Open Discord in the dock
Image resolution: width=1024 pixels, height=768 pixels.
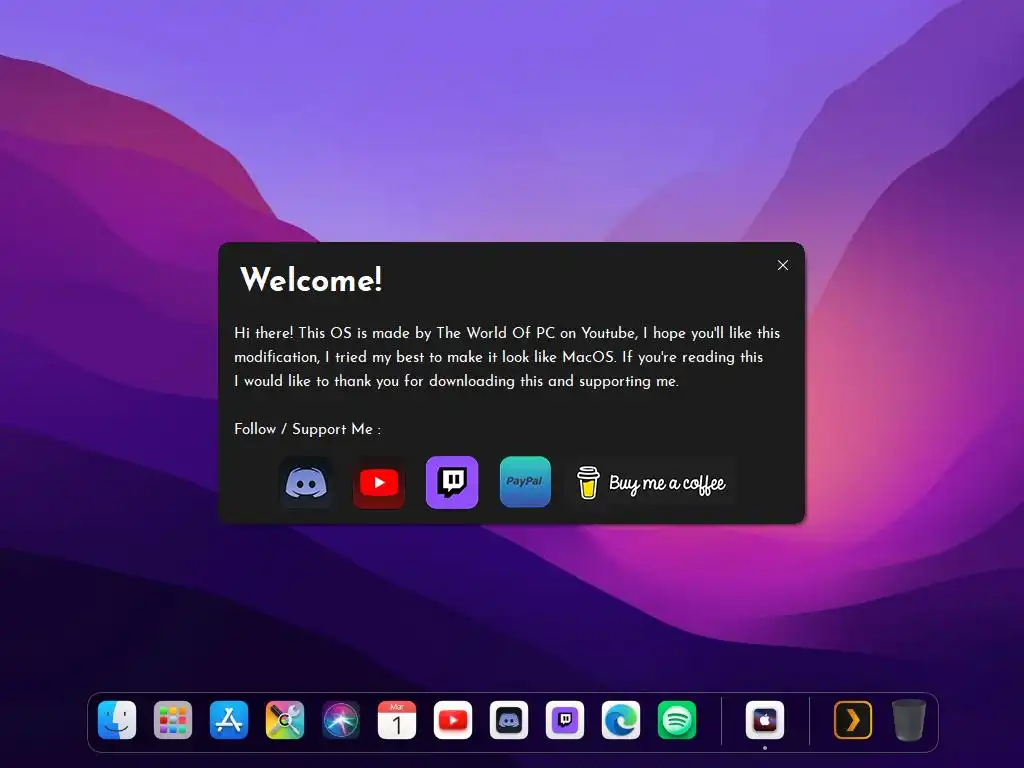click(x=509, y=720)
